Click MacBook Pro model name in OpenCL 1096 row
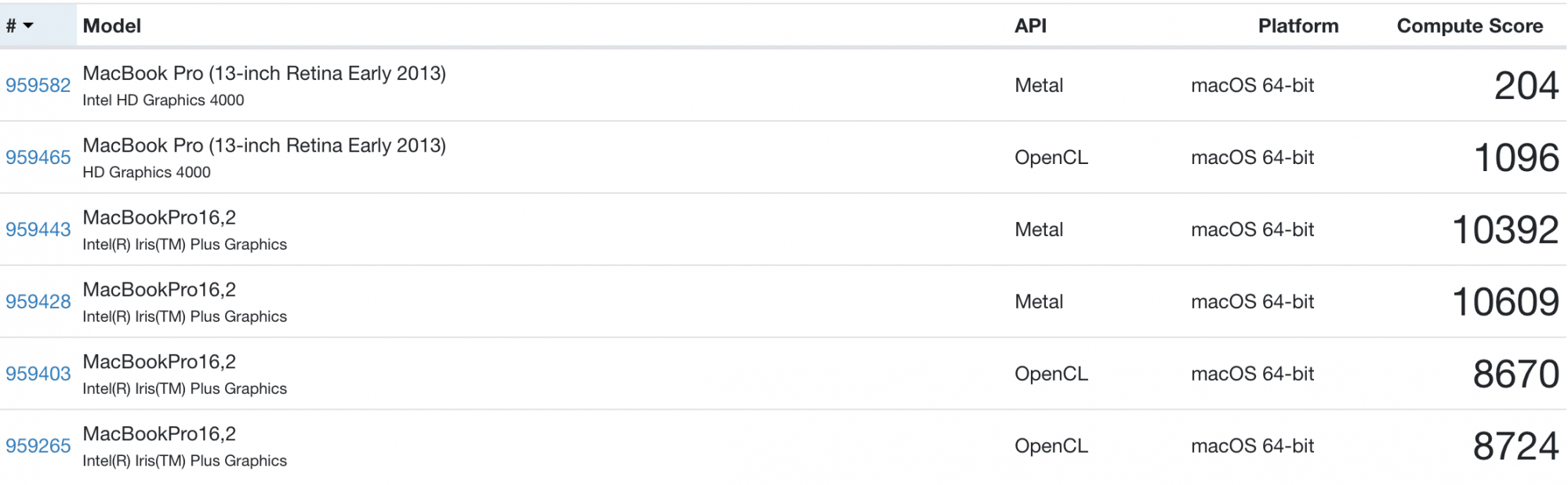Viewport: 1568px width, 485px height. (264, 146)
